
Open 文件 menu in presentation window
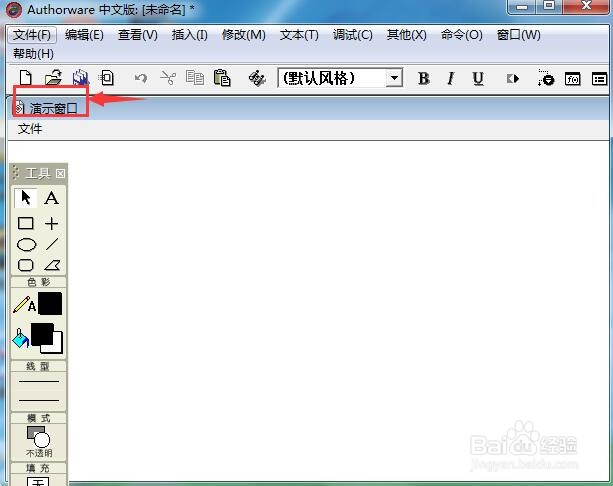tap(30, 129)
